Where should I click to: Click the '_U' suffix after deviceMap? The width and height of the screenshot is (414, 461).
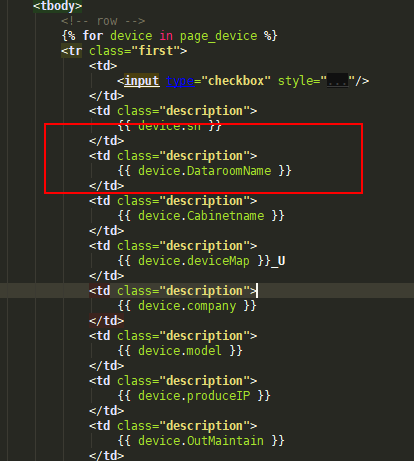coord(278,261)
